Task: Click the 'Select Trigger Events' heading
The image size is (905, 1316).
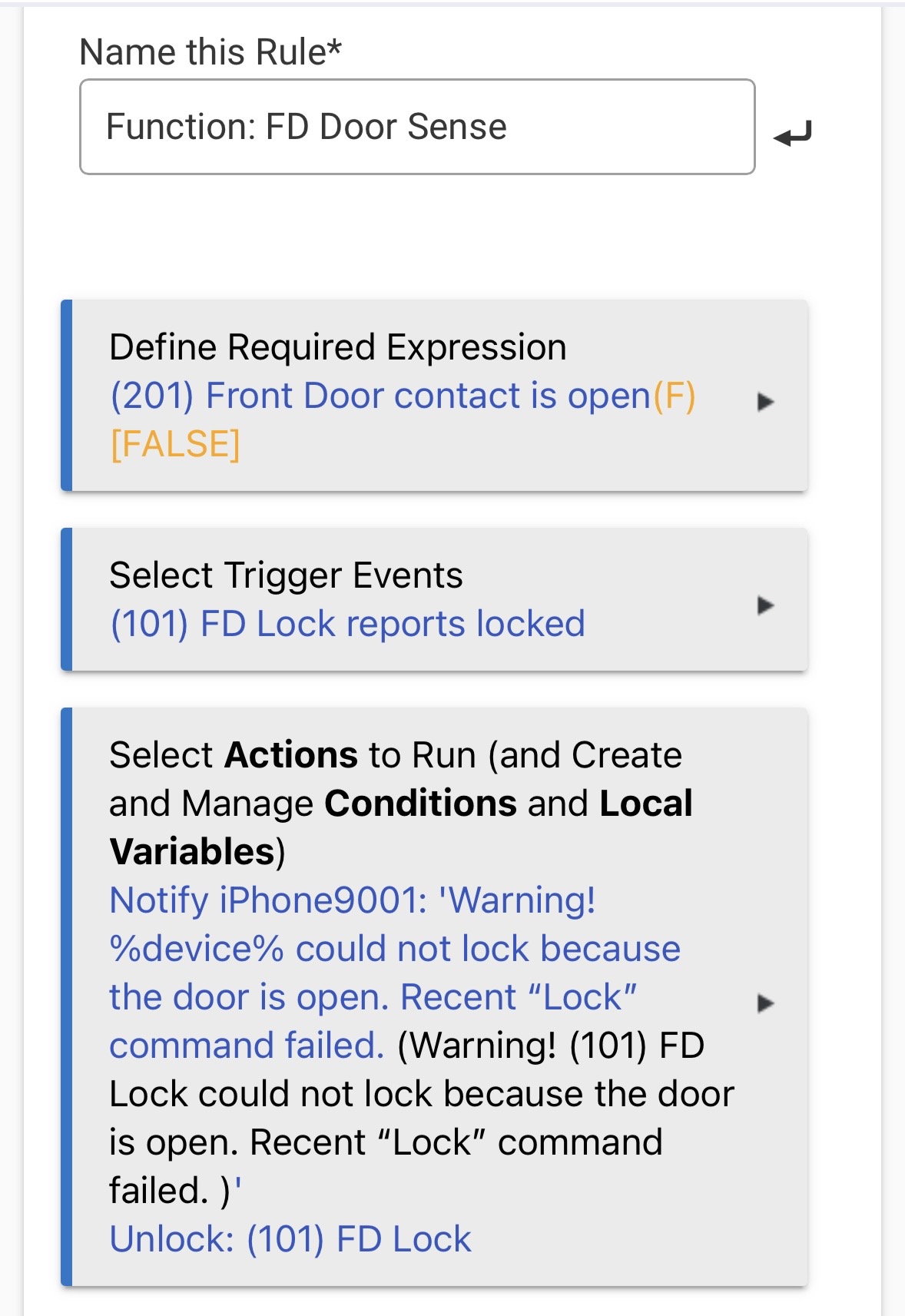Action: 286,575
